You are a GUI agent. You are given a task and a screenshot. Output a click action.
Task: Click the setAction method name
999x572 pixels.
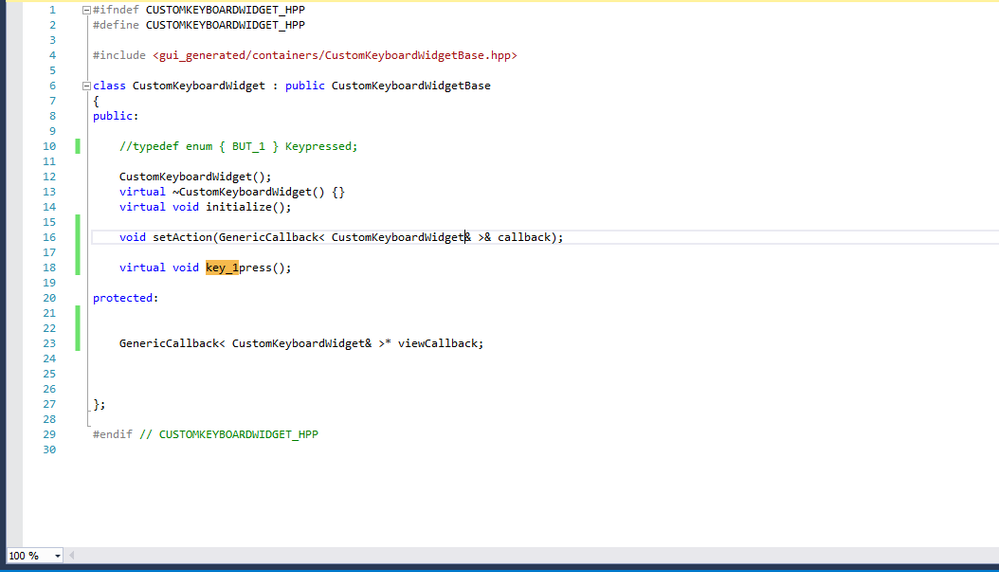click(182, 237)
